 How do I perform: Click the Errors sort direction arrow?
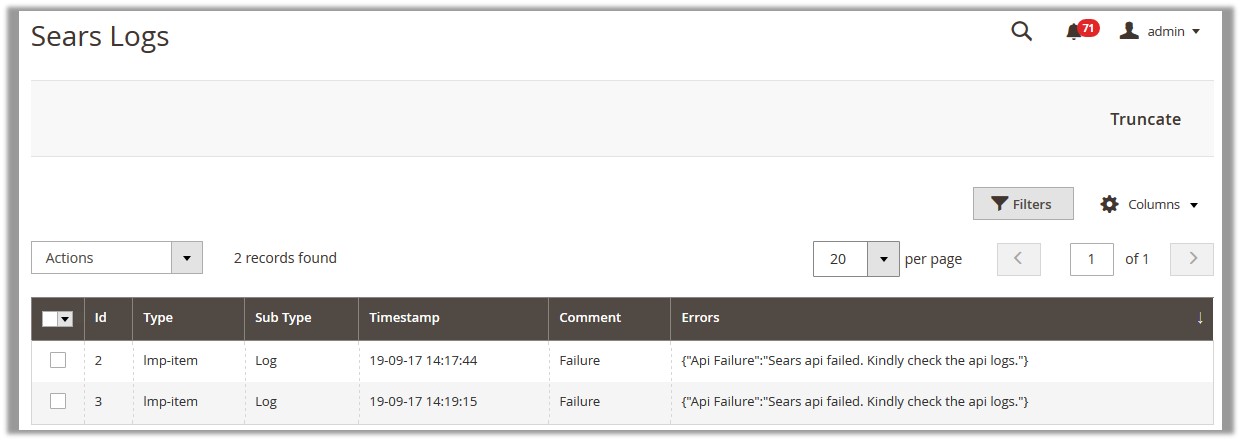tap(1200, 318)
